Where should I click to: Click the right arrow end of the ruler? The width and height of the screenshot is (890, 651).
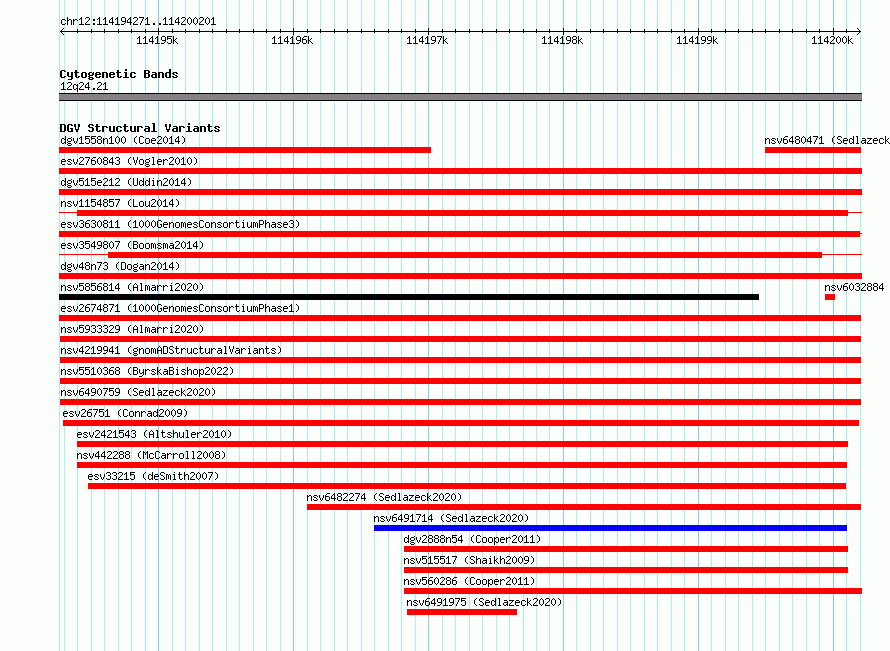pyautogui.click(x=859, y=31)
